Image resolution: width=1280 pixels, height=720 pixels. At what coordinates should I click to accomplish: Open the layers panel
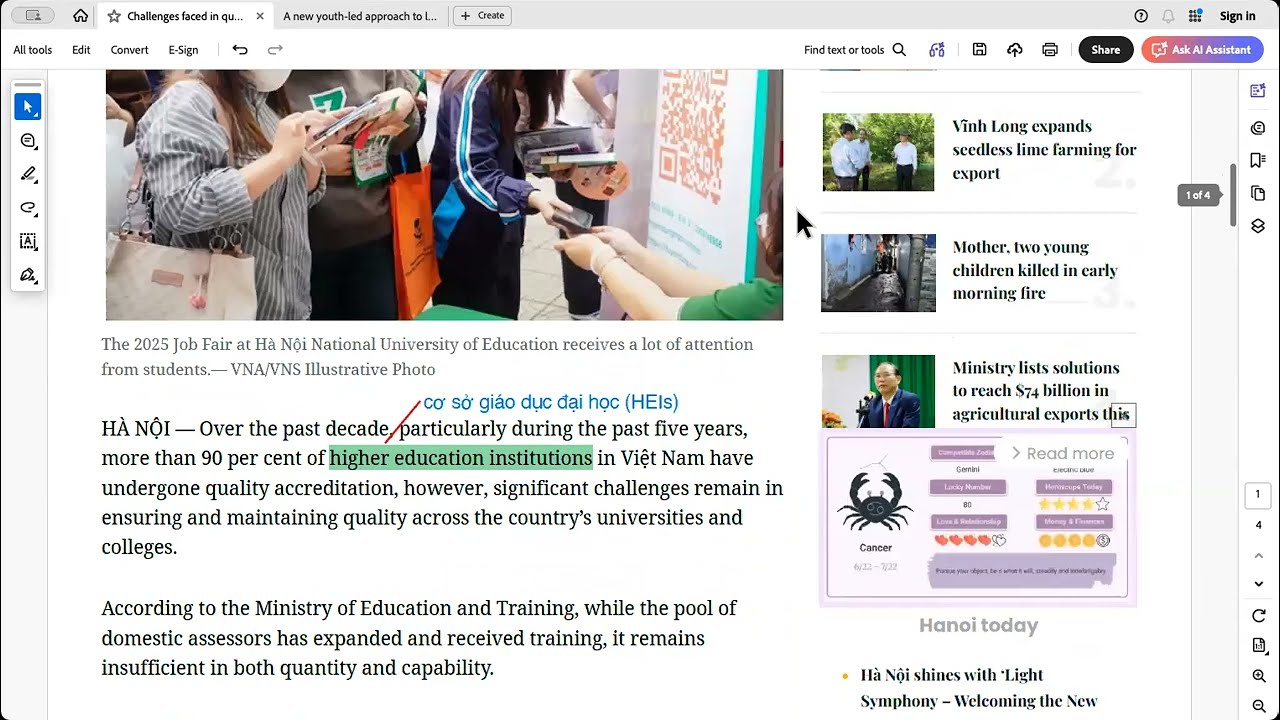click(x=1258, y=226)
